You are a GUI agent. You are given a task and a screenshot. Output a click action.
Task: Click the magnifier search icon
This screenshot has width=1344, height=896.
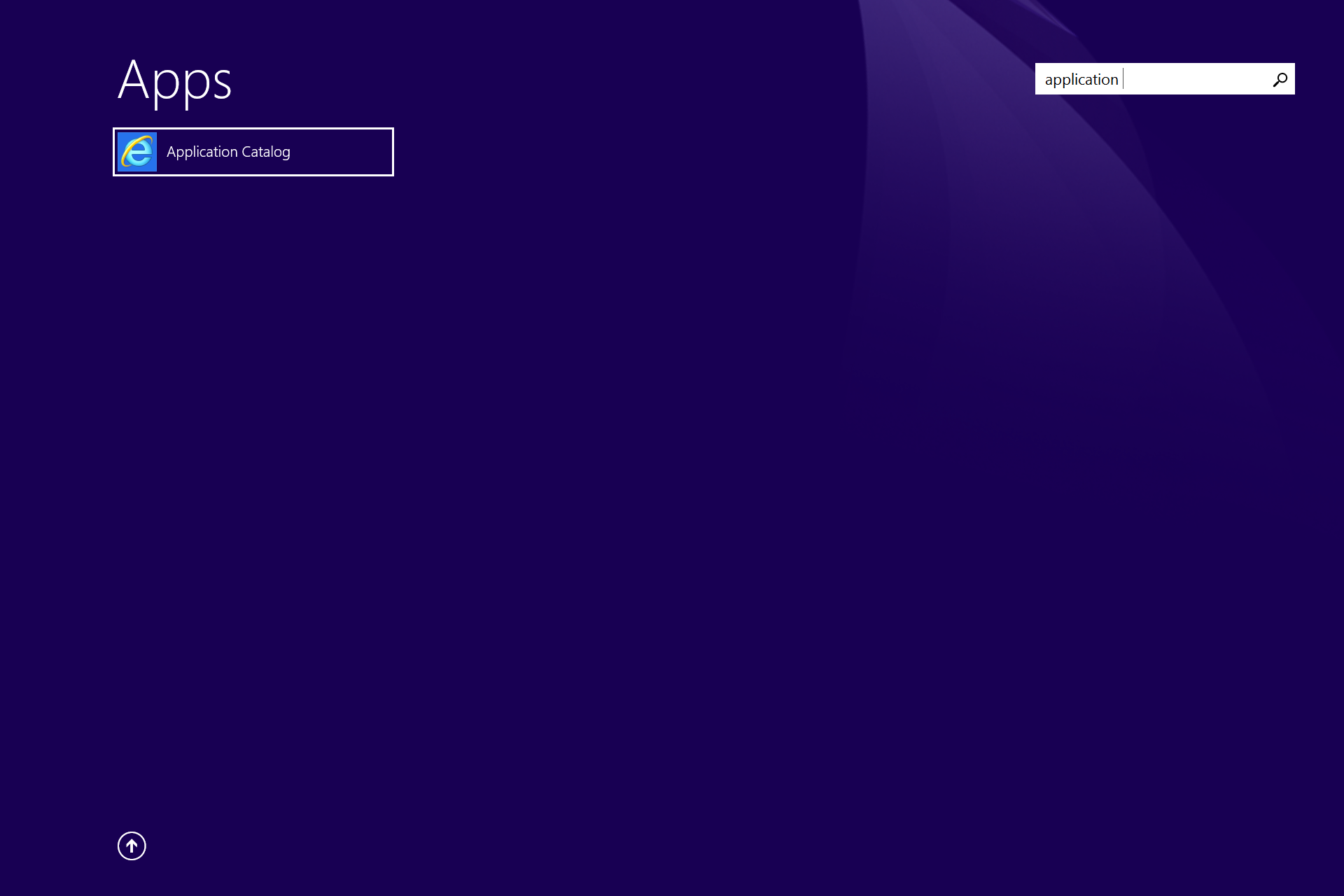click(1280, 80)
